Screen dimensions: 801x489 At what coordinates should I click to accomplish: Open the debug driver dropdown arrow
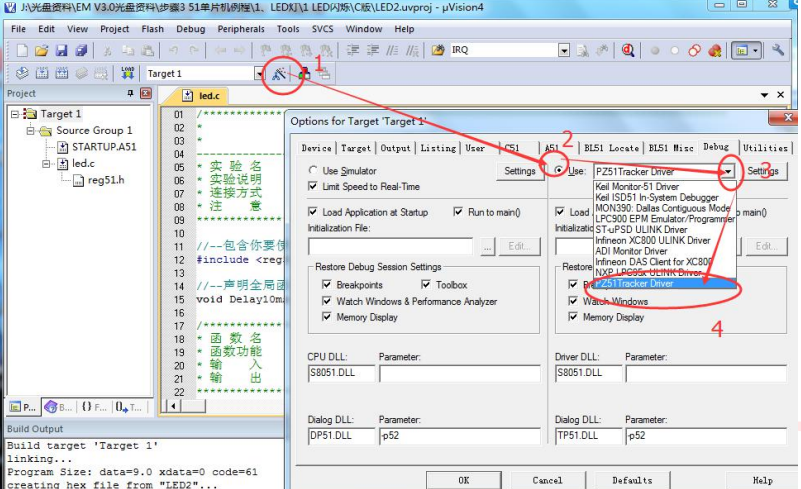coord(728,171)
